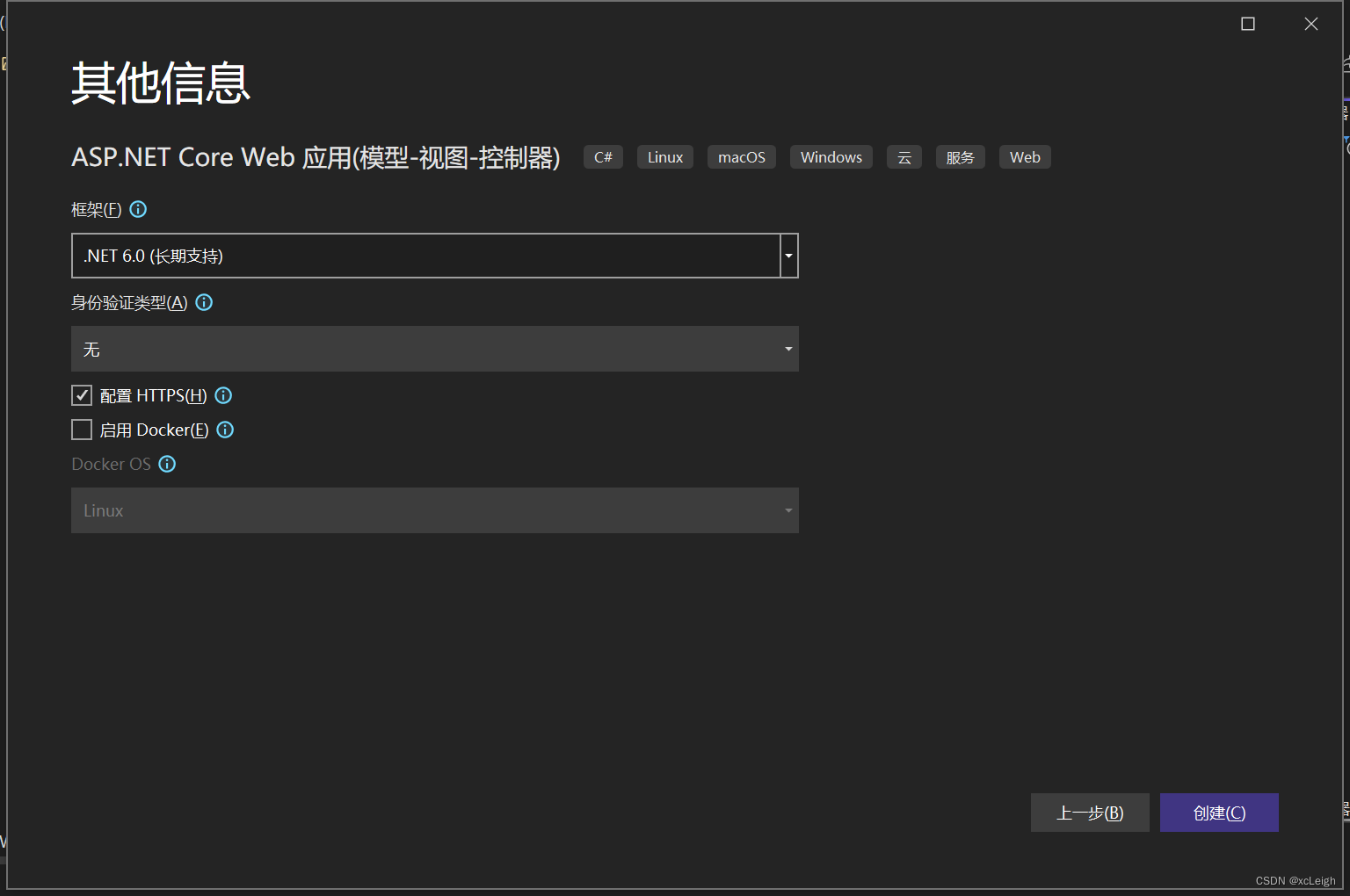
Task: Show info icon for 启用 Docker(E)
Action: (225, 430)
